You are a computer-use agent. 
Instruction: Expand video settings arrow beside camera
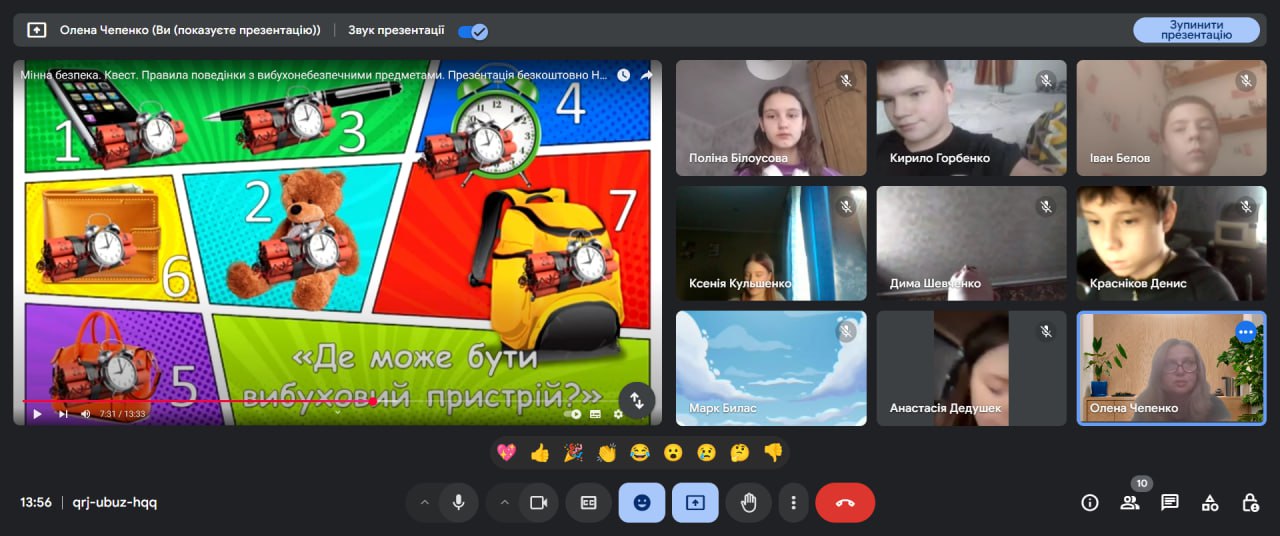pyautogui.click(x=504, y=503)
